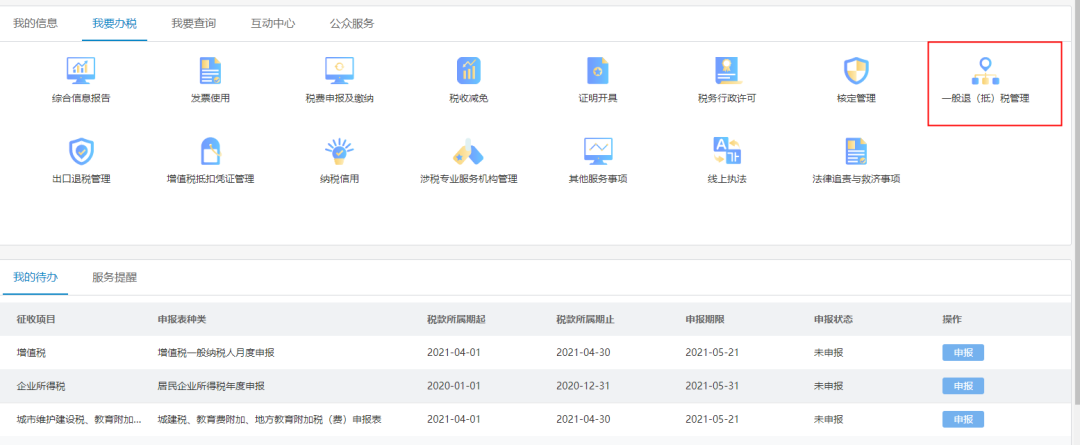The image size is (1080, 445).
Task: Switch to 服务提醒 tab
Action: [x=114, y=278]
